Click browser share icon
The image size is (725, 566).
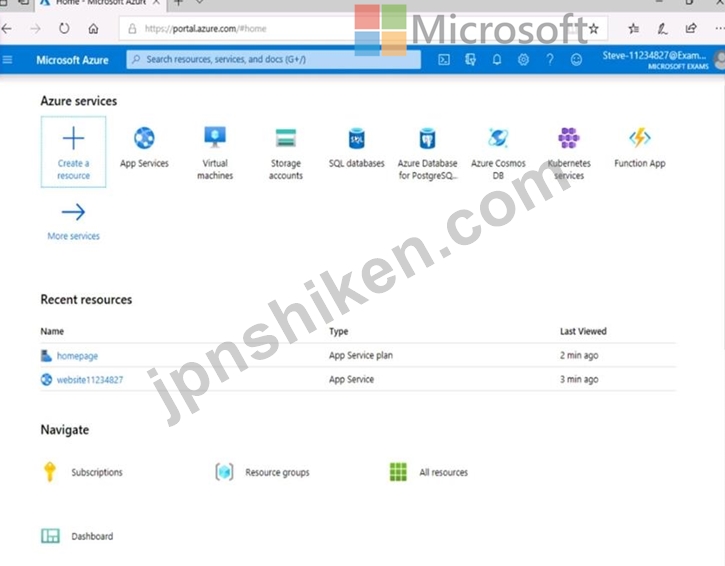pyautogui.click(x=691, y=29)
